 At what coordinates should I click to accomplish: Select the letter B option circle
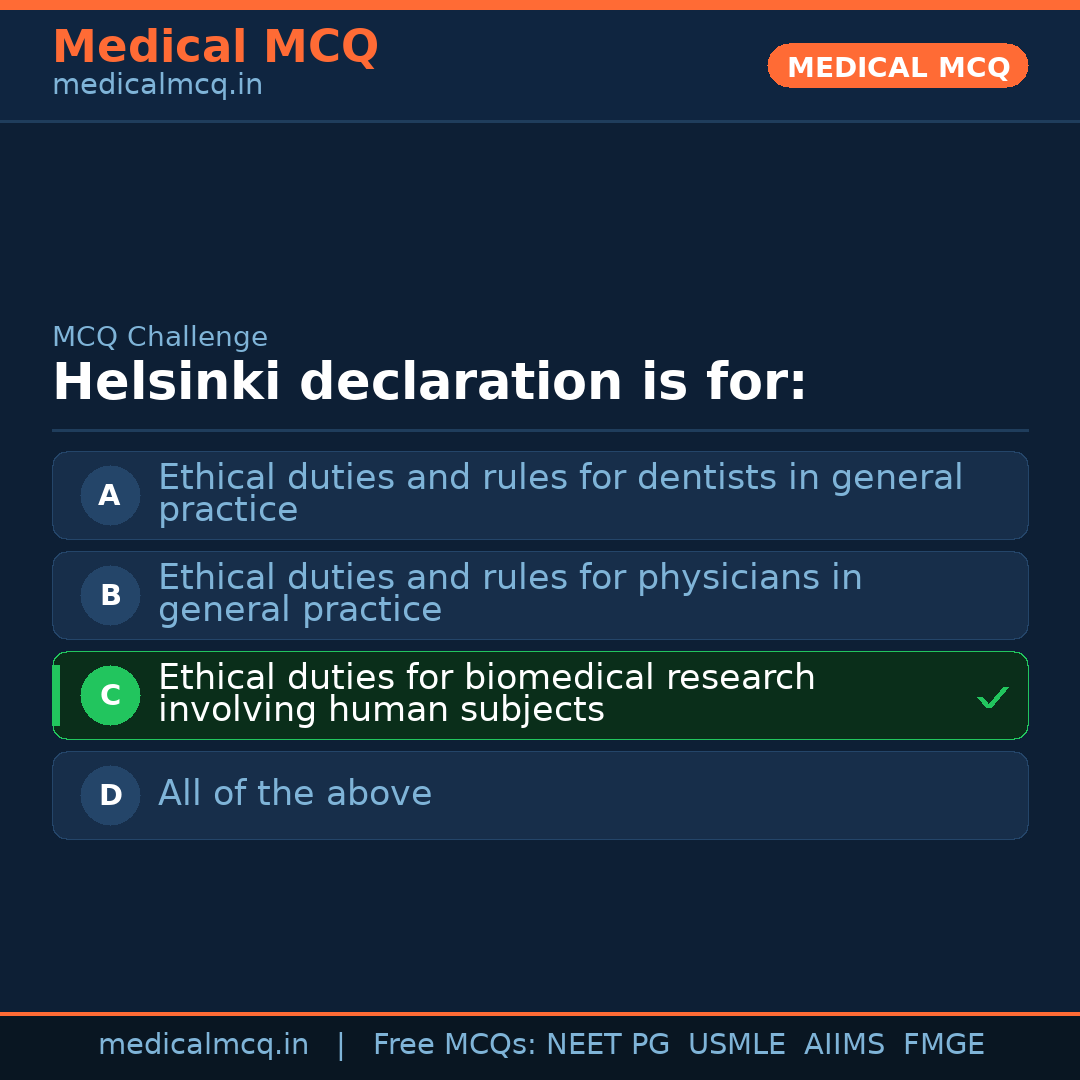(x=110, y=595)
